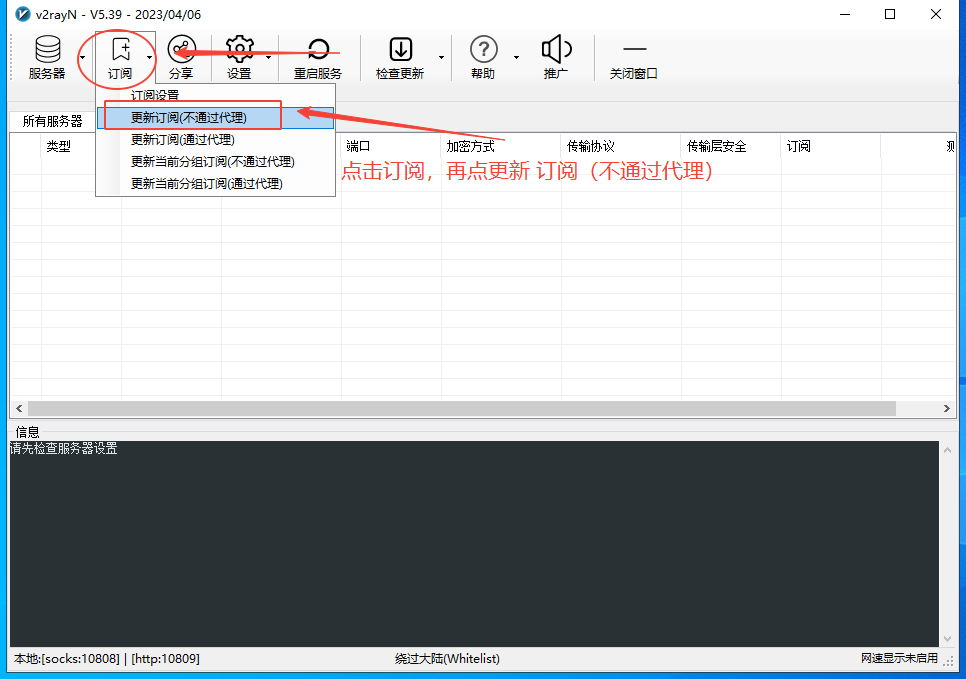Choose 更新订阅(不通过代理) menu entry
Screen dimensions: 966x679
(x=189, y=117)
